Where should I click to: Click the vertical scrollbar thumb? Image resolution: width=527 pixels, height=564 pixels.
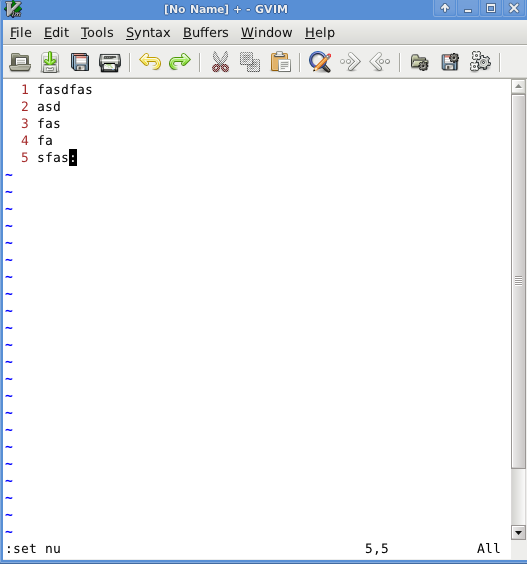[x=518, y=281]
